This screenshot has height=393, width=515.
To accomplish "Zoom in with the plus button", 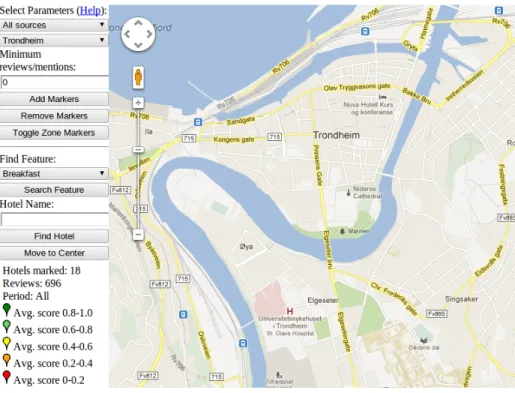I will 138,103.
